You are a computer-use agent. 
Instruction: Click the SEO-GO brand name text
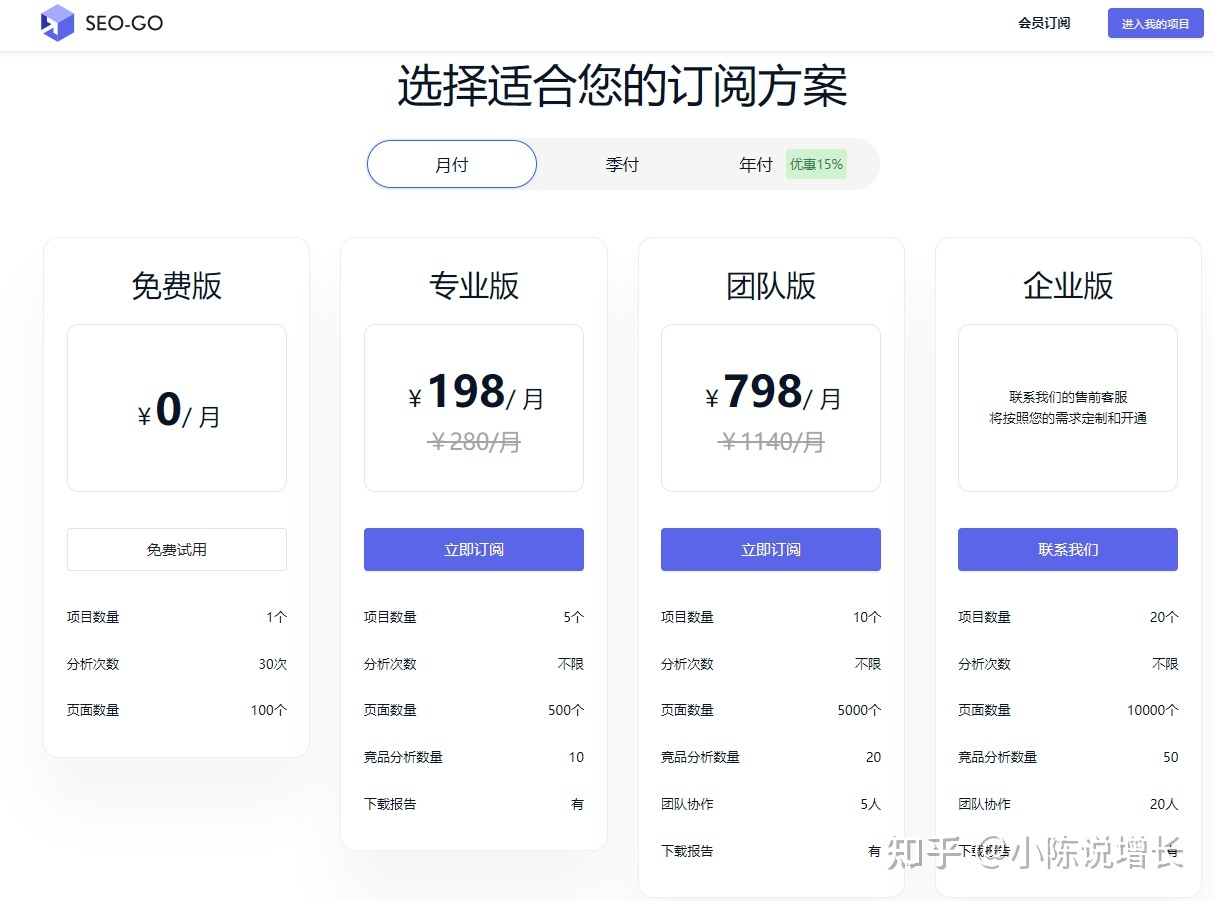point(124,23)
